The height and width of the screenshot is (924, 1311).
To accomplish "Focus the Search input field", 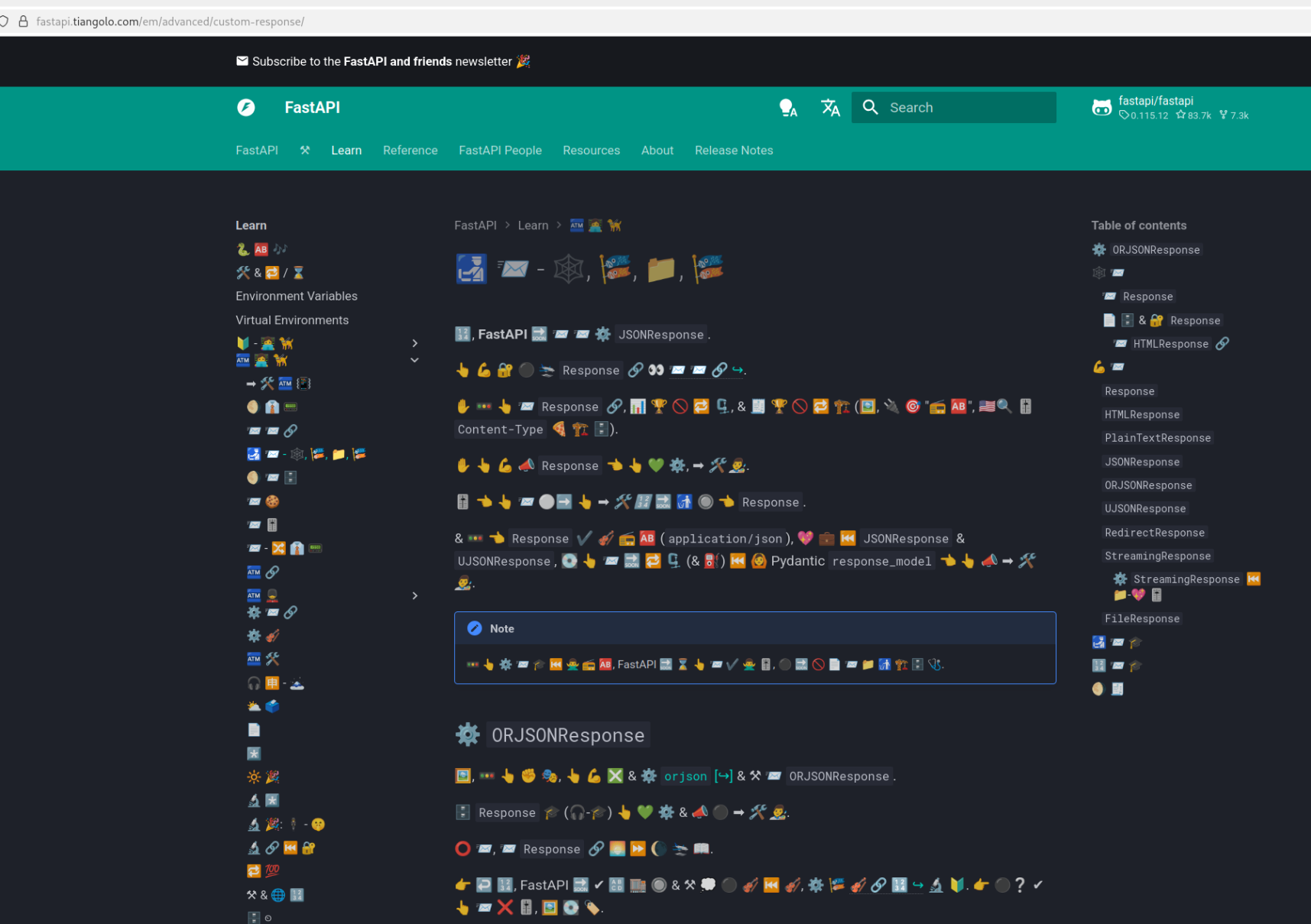I will (953, 108).
